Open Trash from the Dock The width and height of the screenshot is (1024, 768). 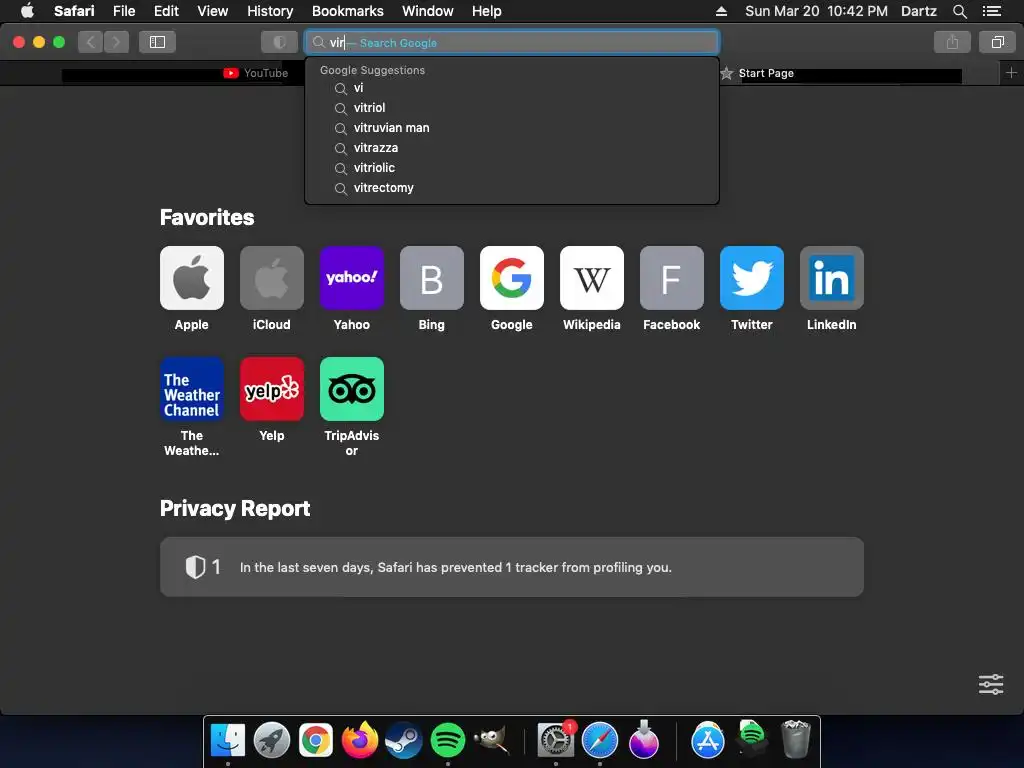(796, 739)
